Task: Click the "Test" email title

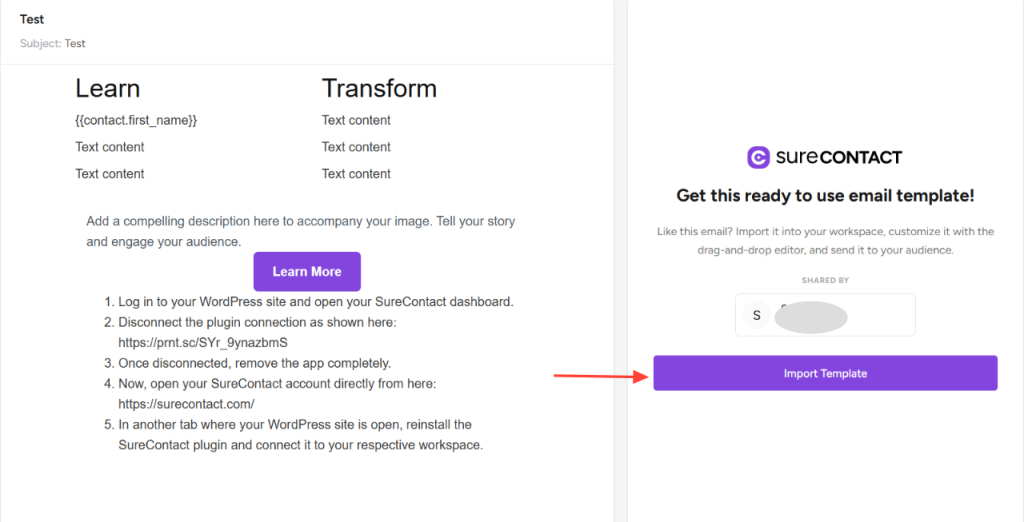Action: tap(32, 19)
